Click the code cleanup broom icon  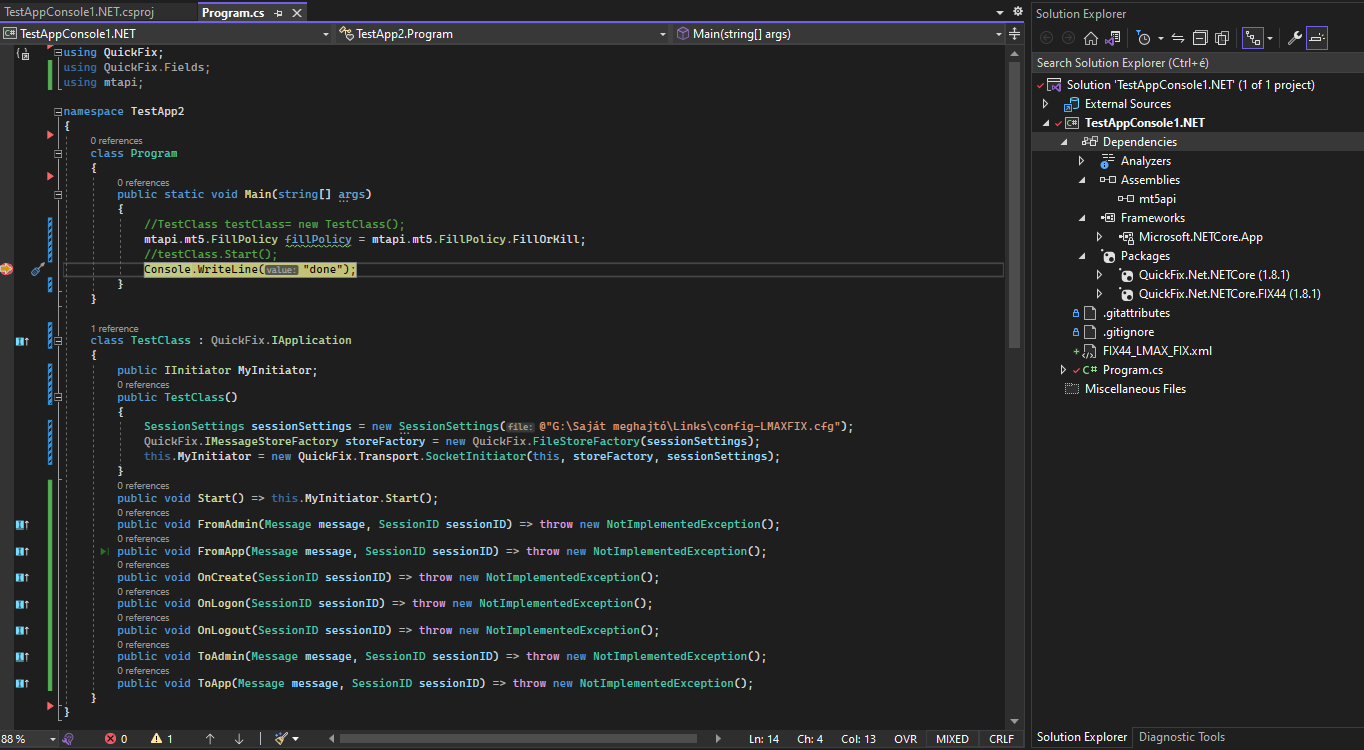click(283, 739)
